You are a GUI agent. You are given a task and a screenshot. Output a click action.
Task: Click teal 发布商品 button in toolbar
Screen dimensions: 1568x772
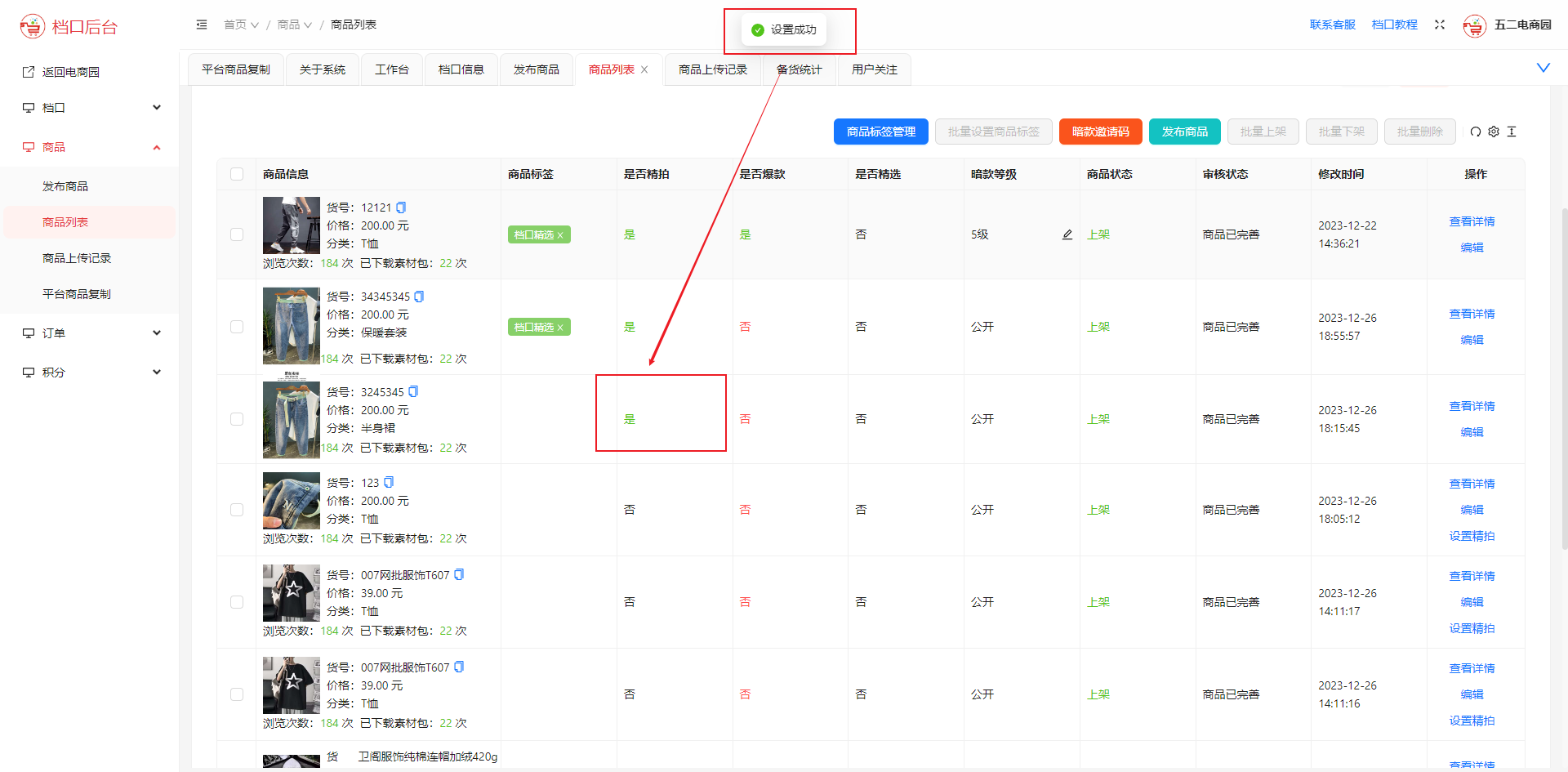(1185, 132)
